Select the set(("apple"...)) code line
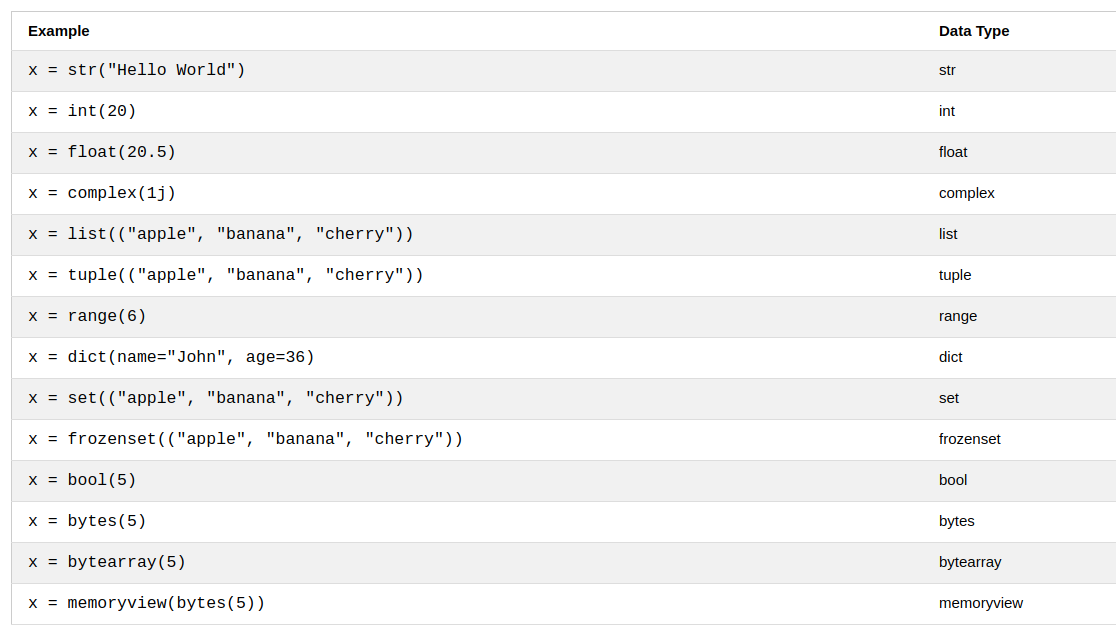 216,398
